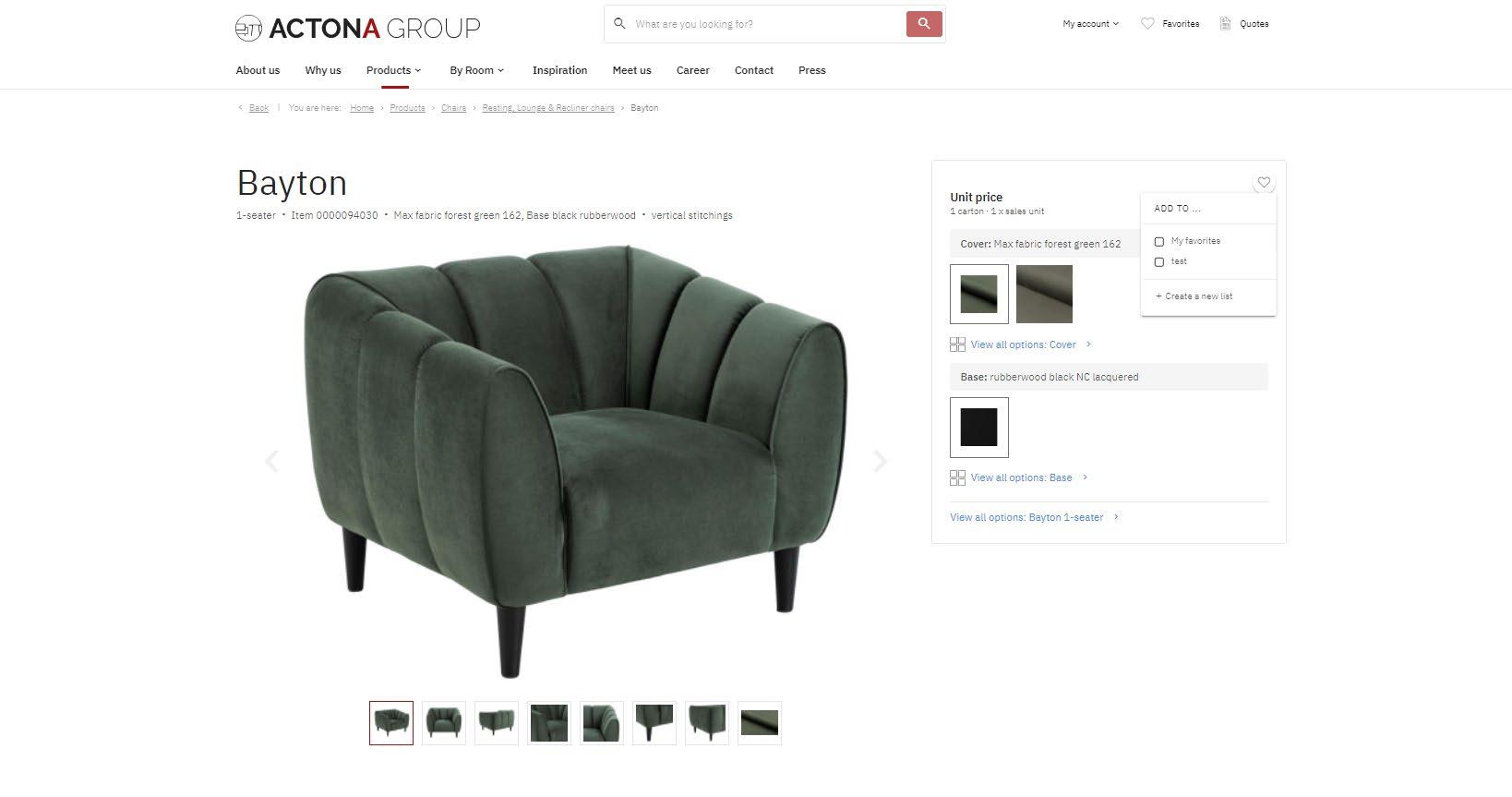Click the red search magnifier button
1512x797 pixels.
click(x=924, y=24)
